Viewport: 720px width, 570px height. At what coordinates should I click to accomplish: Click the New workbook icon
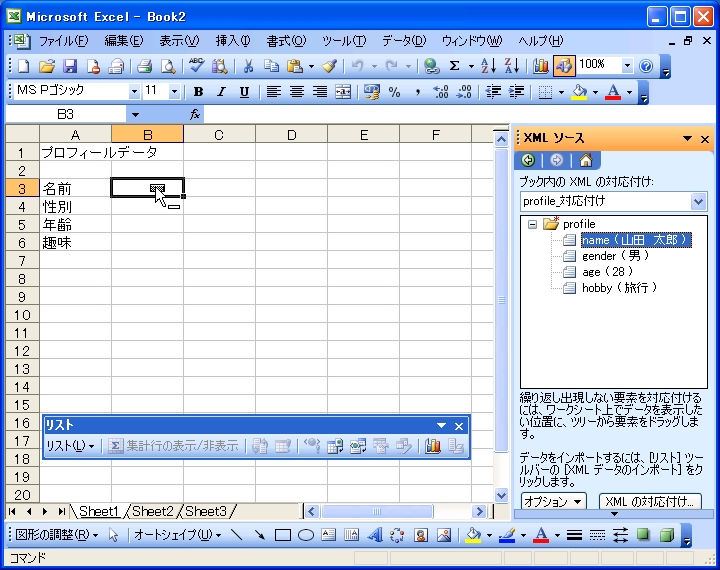click(23, 67)
